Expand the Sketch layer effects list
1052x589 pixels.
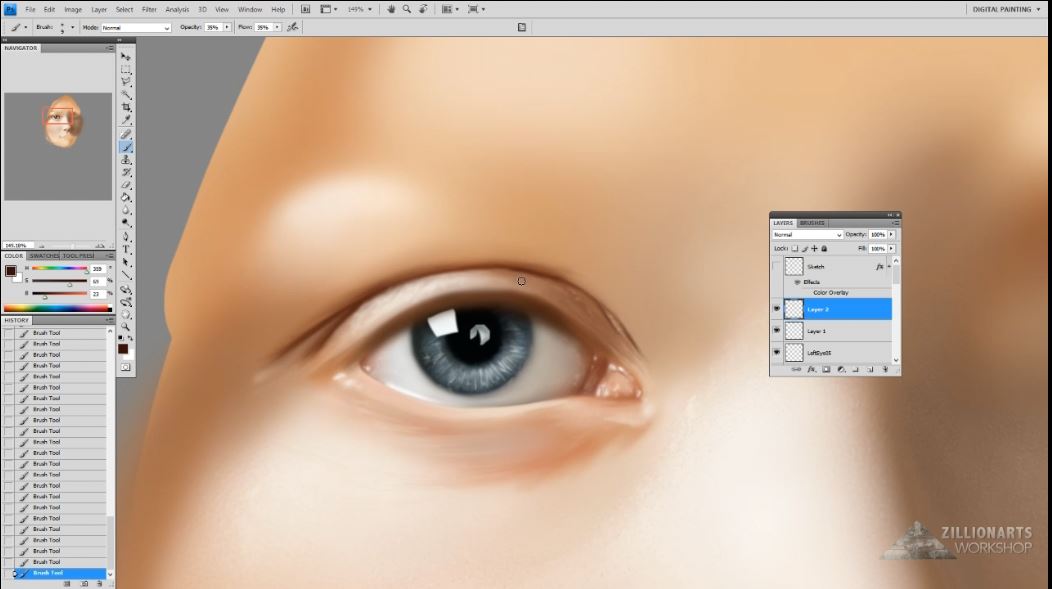pos(889,267)
